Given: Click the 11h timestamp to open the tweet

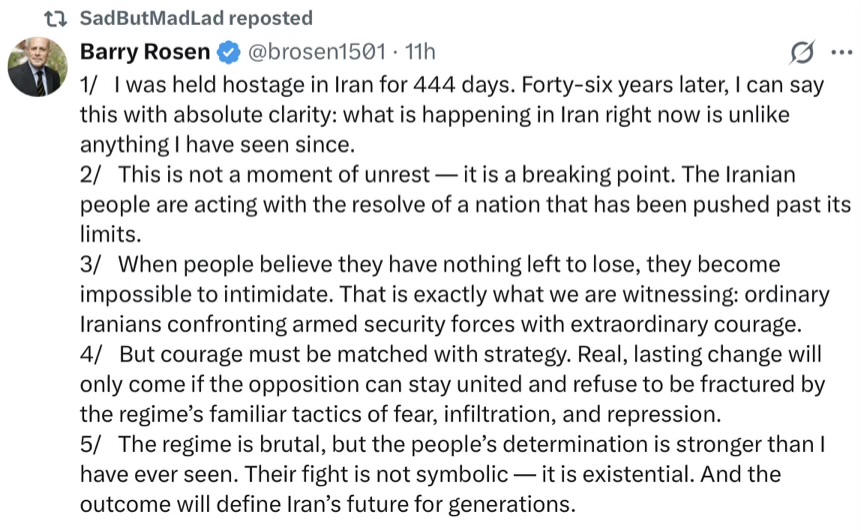Looking at the screenshot, I should point(414,51).
